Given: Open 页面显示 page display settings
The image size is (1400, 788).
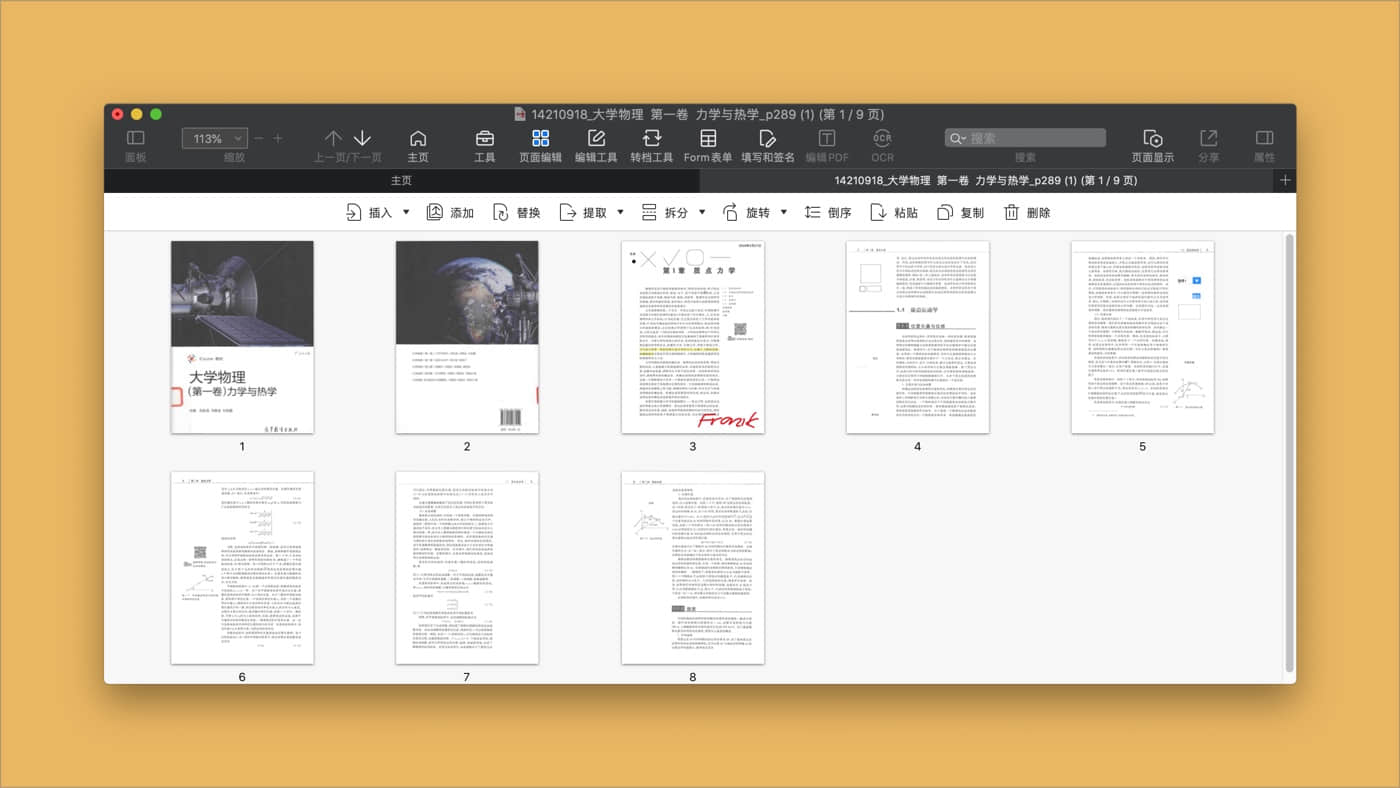Looking at the screenshot, I should point(1152,139).
